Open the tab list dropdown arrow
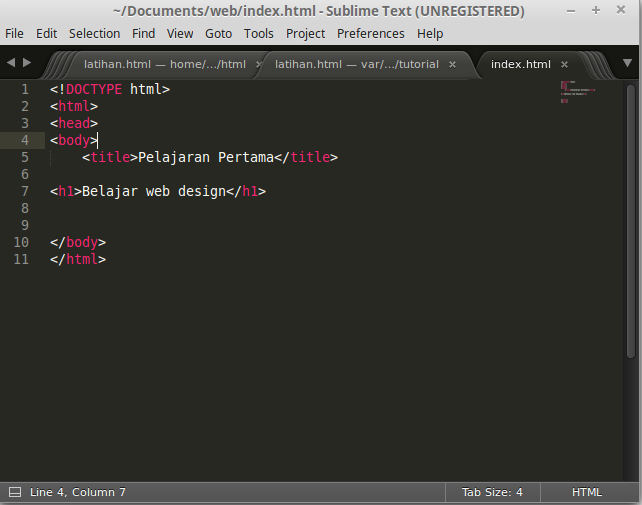Viewport: 642px width, 505px height. coord(627,63)
